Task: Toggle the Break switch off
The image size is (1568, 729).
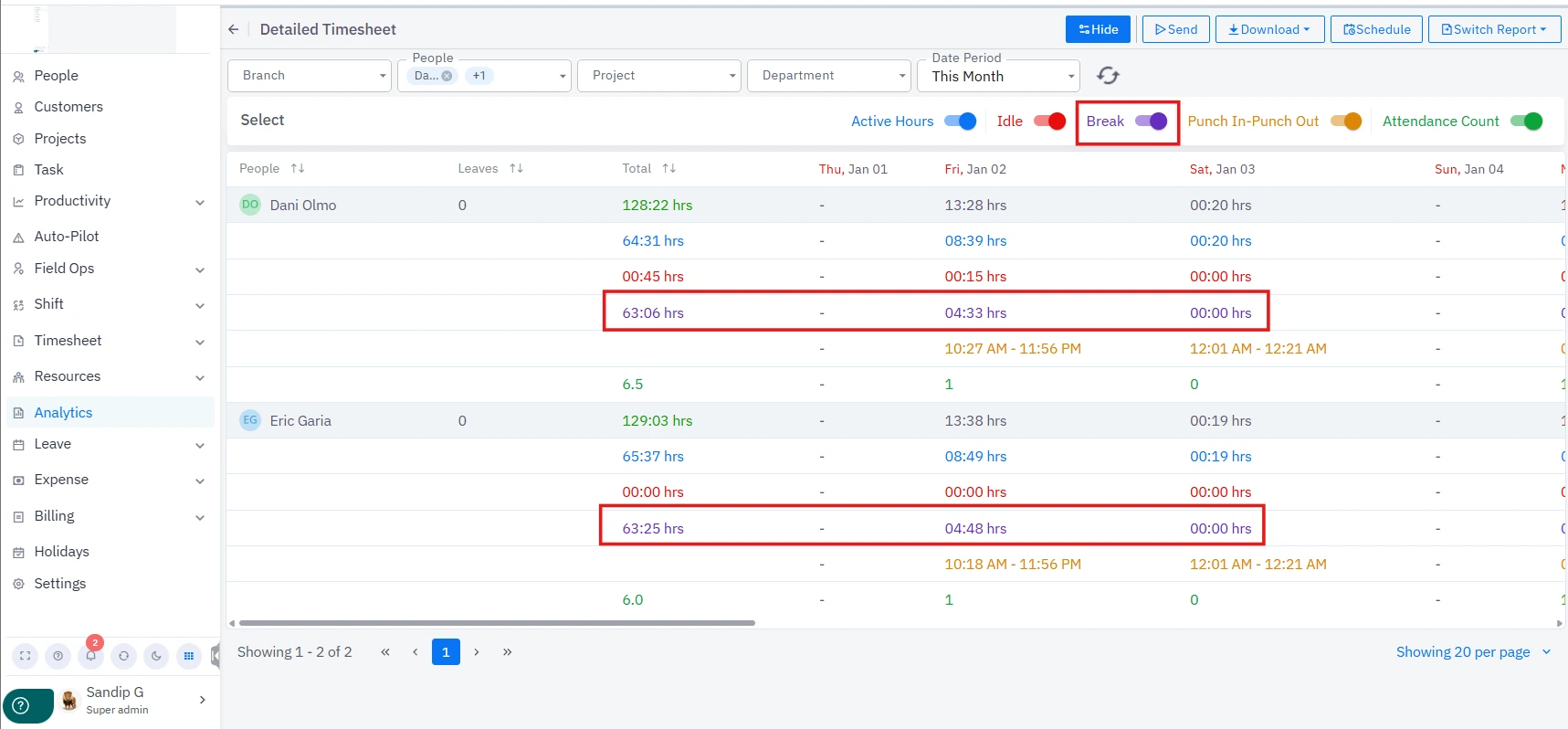Action: [x=1151, y=121]
